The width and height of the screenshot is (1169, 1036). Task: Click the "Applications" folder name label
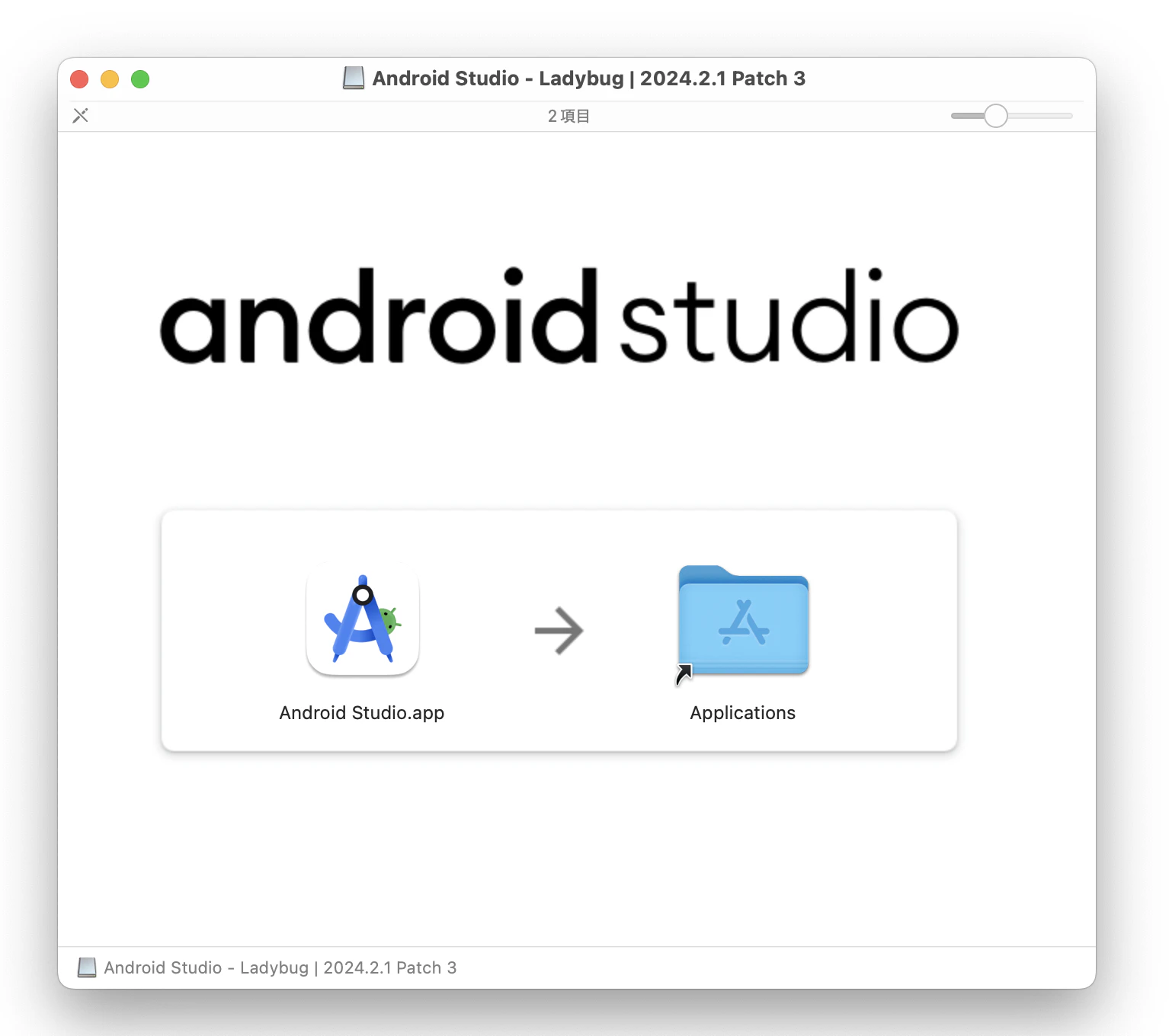click(x=743, y=713)
